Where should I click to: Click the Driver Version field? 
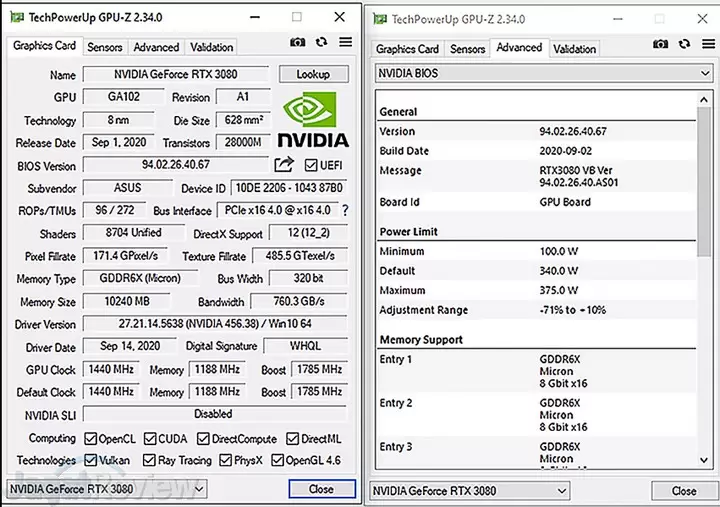click(x=215, y=324)
